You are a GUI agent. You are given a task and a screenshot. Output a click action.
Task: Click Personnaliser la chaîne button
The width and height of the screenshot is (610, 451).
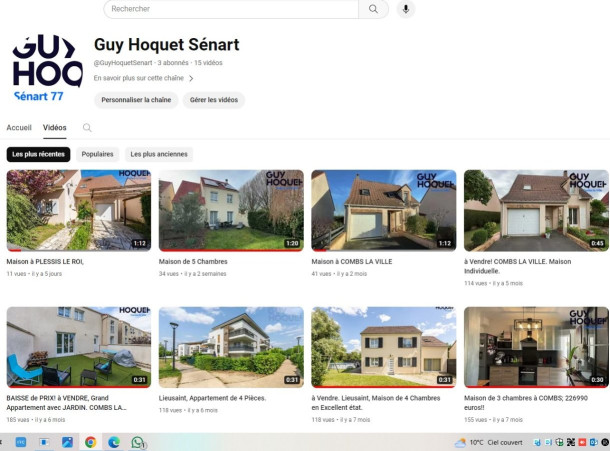coord(136,100)
